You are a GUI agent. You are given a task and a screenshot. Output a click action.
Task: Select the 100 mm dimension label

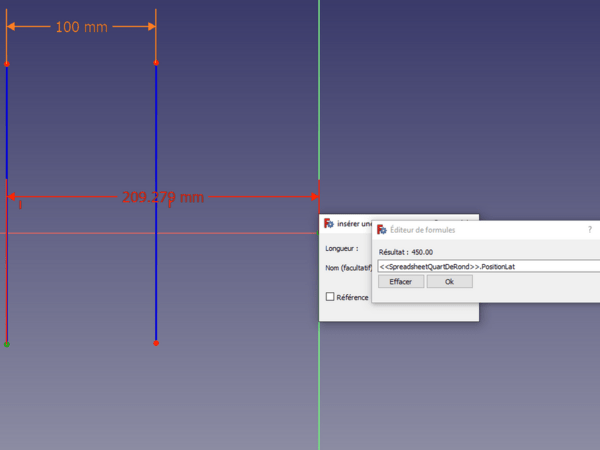click(81, 27)
